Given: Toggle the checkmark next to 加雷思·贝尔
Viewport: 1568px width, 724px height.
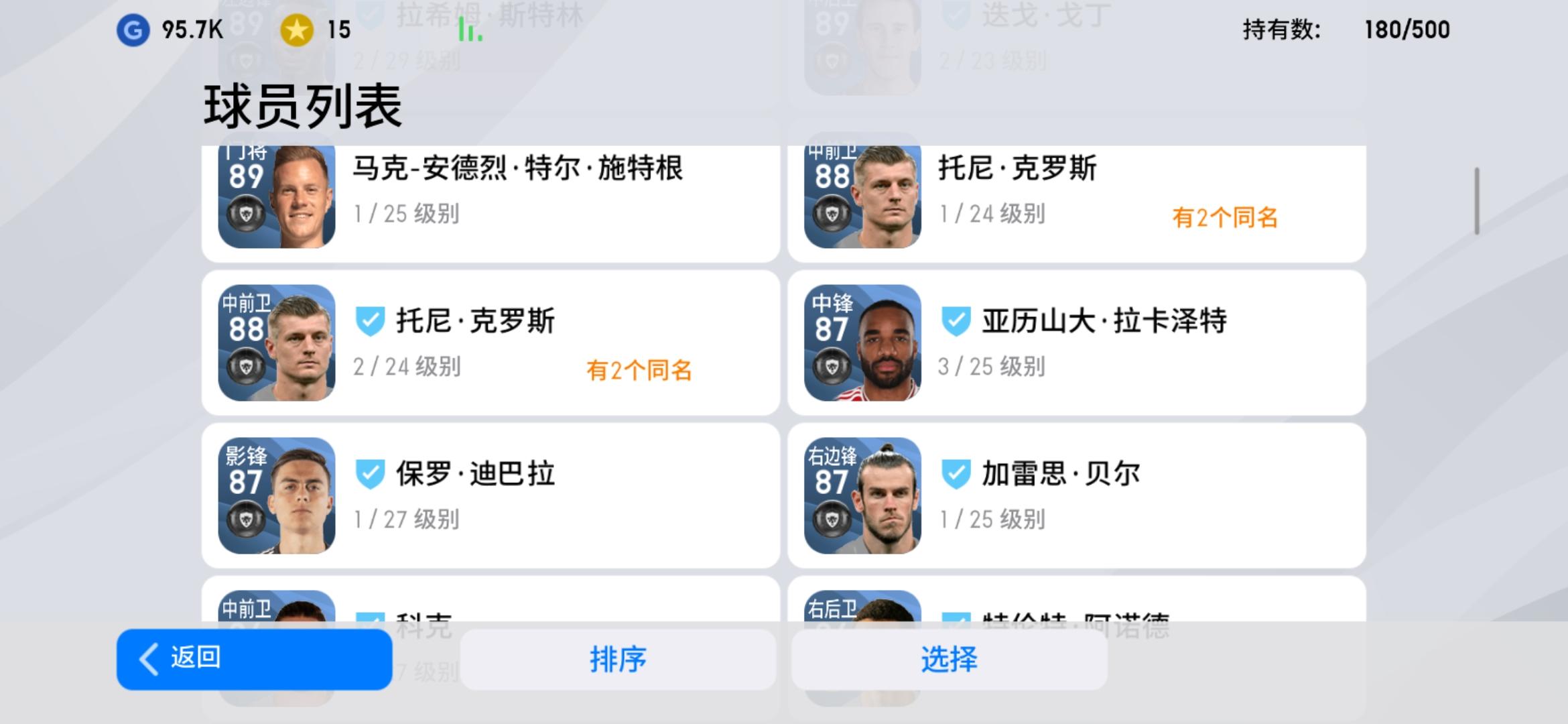Looking at the screenshot, I should coord(956,474).
